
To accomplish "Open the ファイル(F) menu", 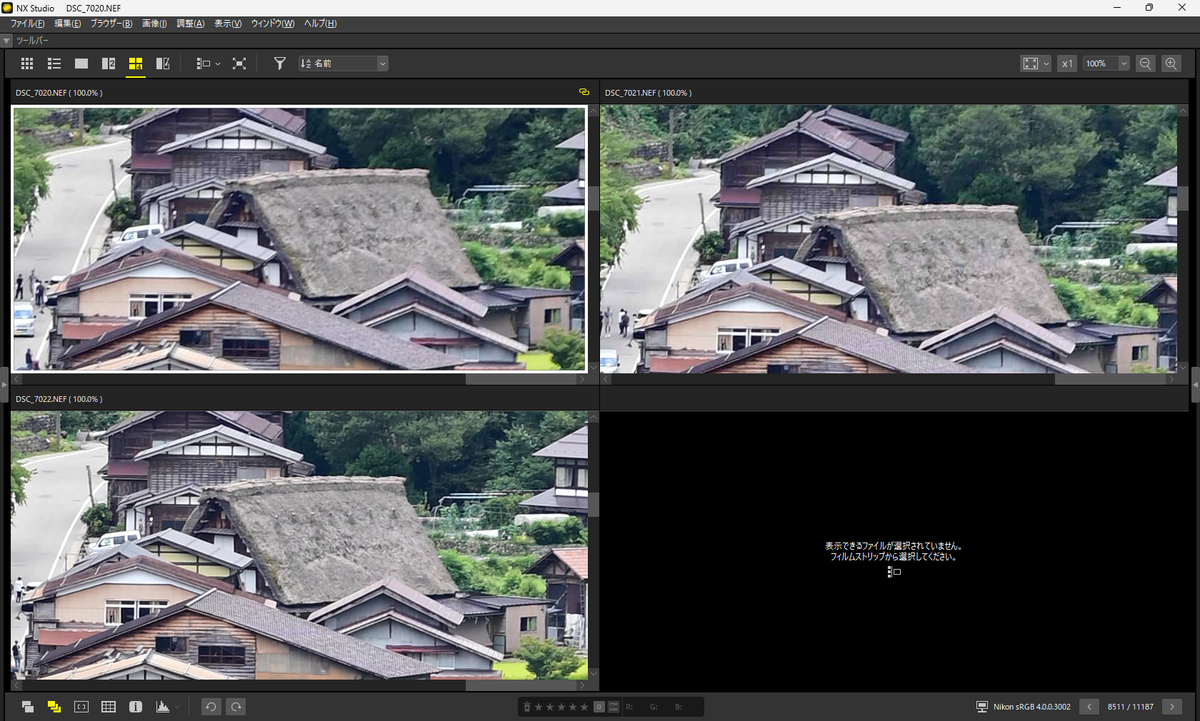I will tap(27, 23).
